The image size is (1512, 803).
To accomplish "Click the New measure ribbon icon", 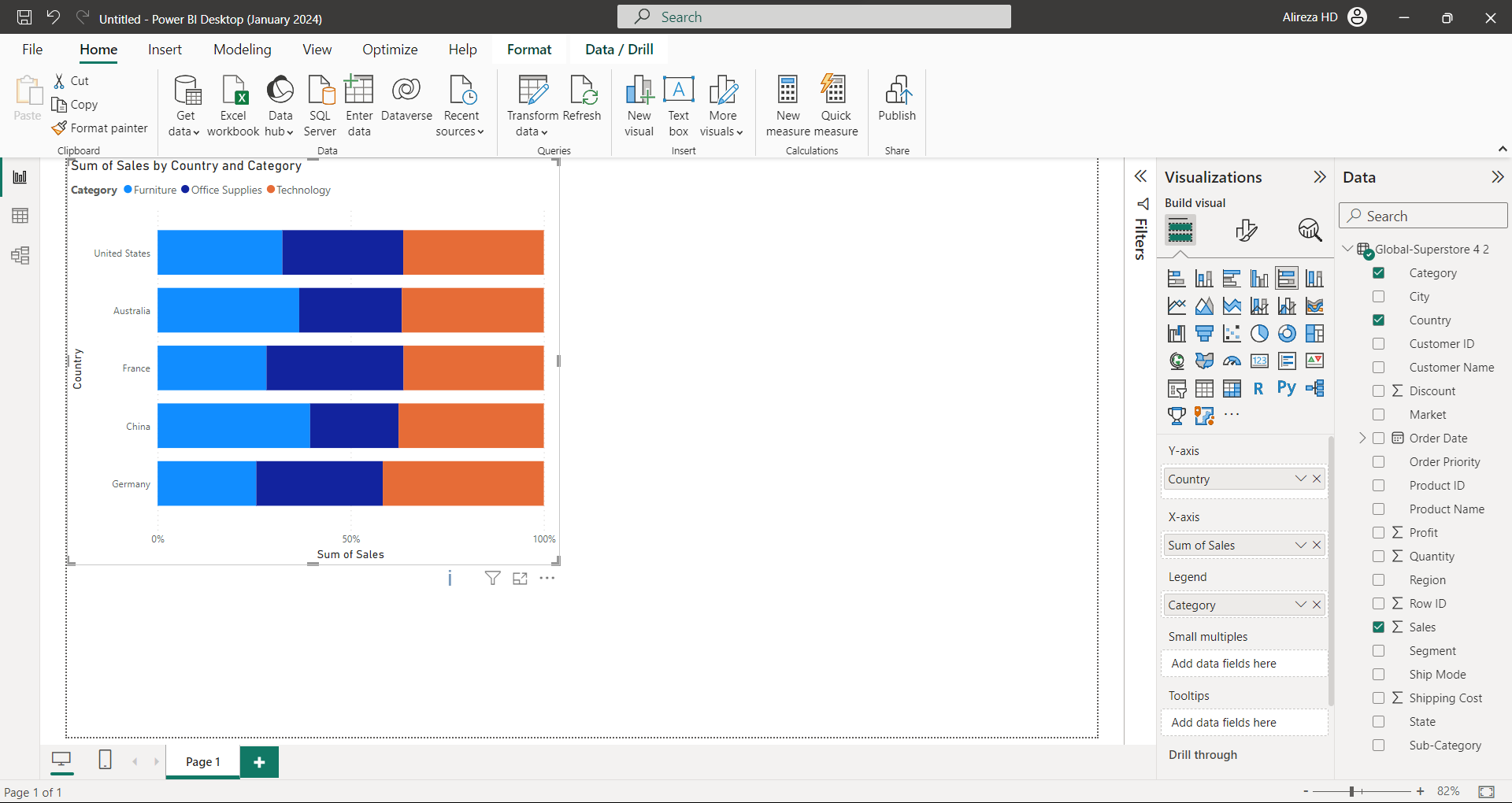I will [787, 103].
